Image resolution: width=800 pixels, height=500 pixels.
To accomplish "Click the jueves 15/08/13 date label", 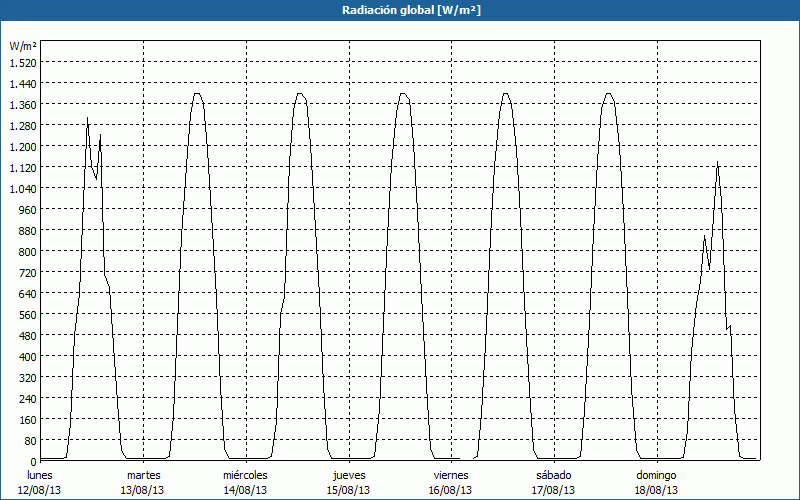I will [349, 482].
